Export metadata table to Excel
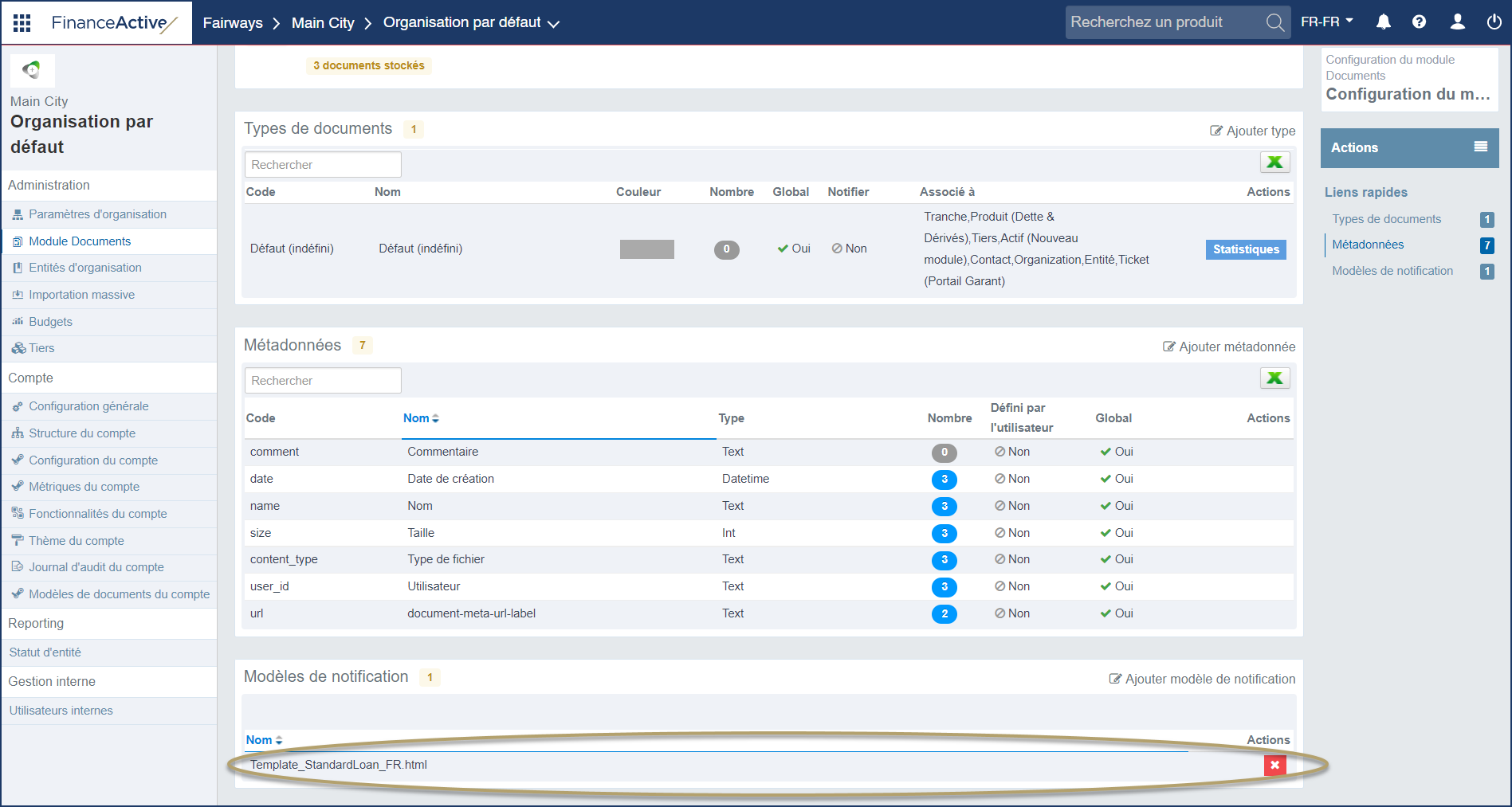The height and width of the screenshot is (807, 1512). [1274, 378]
